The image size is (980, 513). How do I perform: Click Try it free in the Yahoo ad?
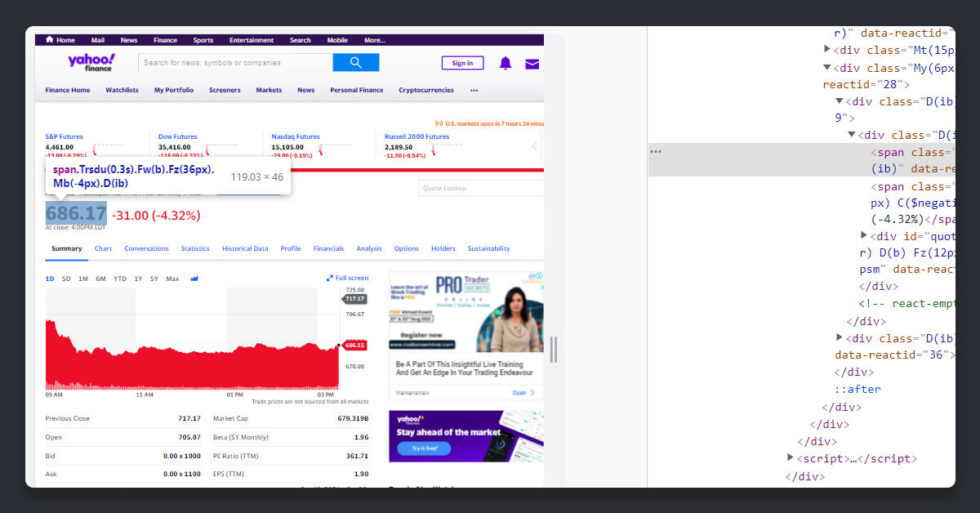pos(424,448)
